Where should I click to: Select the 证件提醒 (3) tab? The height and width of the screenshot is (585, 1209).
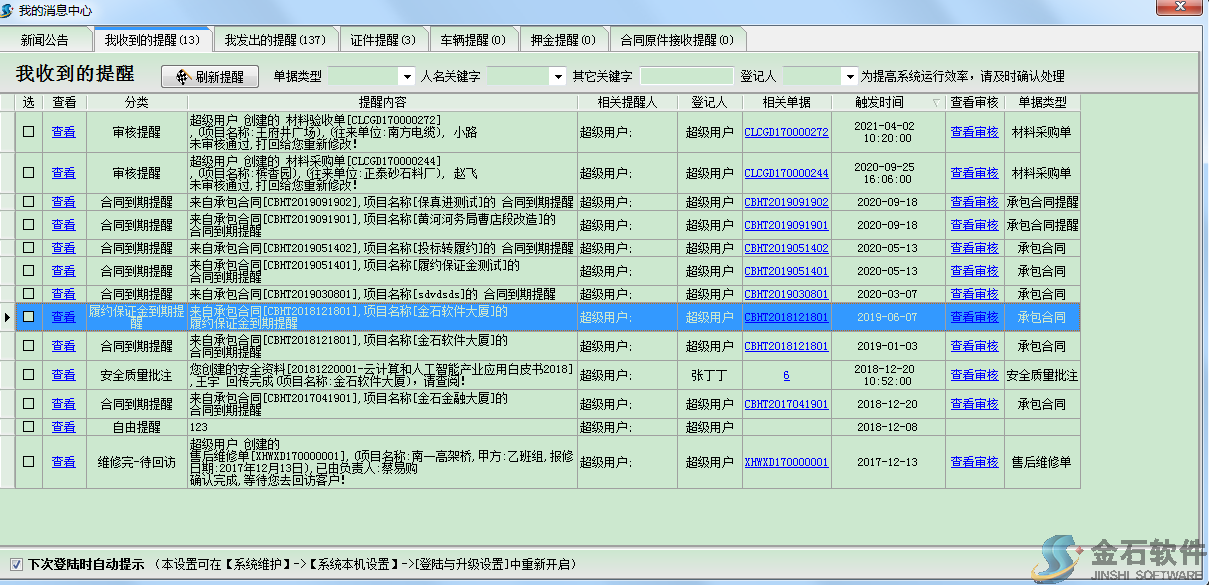(383, 41)
